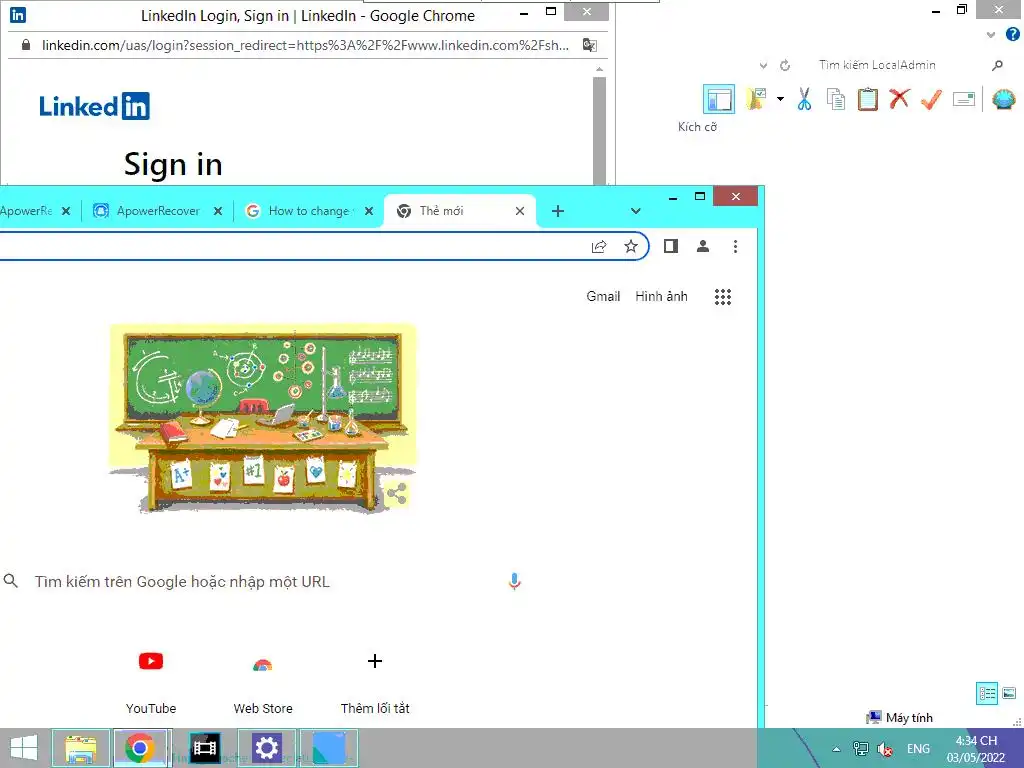Image resolution: width=1024 pixels, height=768 pixels.
Task: Click the shell globe icon in toolbar
Action: [1004, 99]
